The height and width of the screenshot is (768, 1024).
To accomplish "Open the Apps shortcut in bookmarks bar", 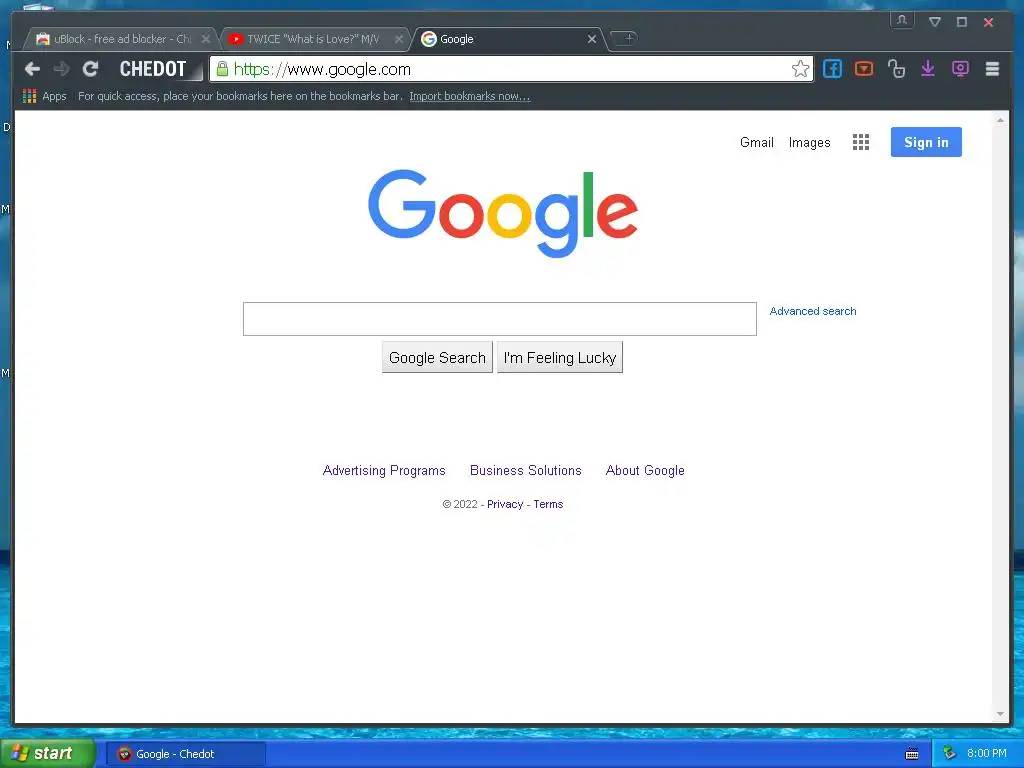I will (x=44, y=96).
